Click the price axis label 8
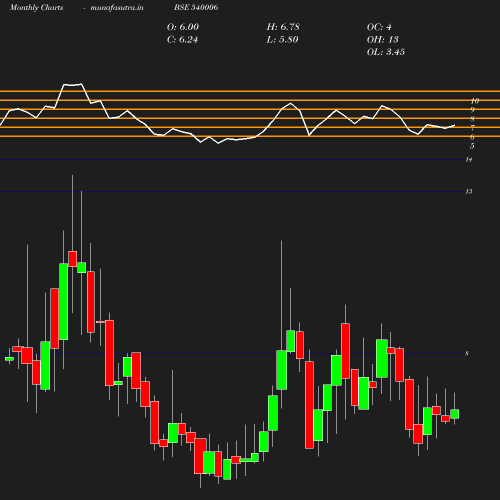This screenshot has height=500, width=500. [467, 354]
